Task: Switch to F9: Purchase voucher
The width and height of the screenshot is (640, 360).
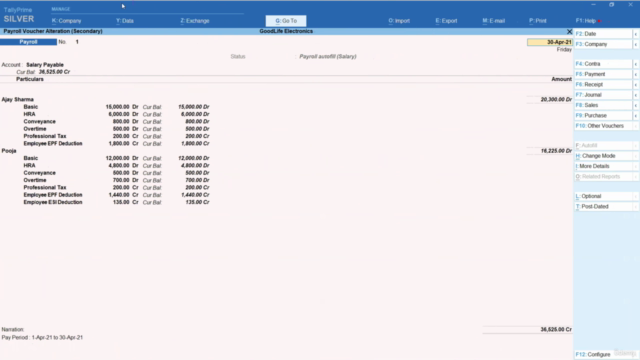Action: (603, 116)
